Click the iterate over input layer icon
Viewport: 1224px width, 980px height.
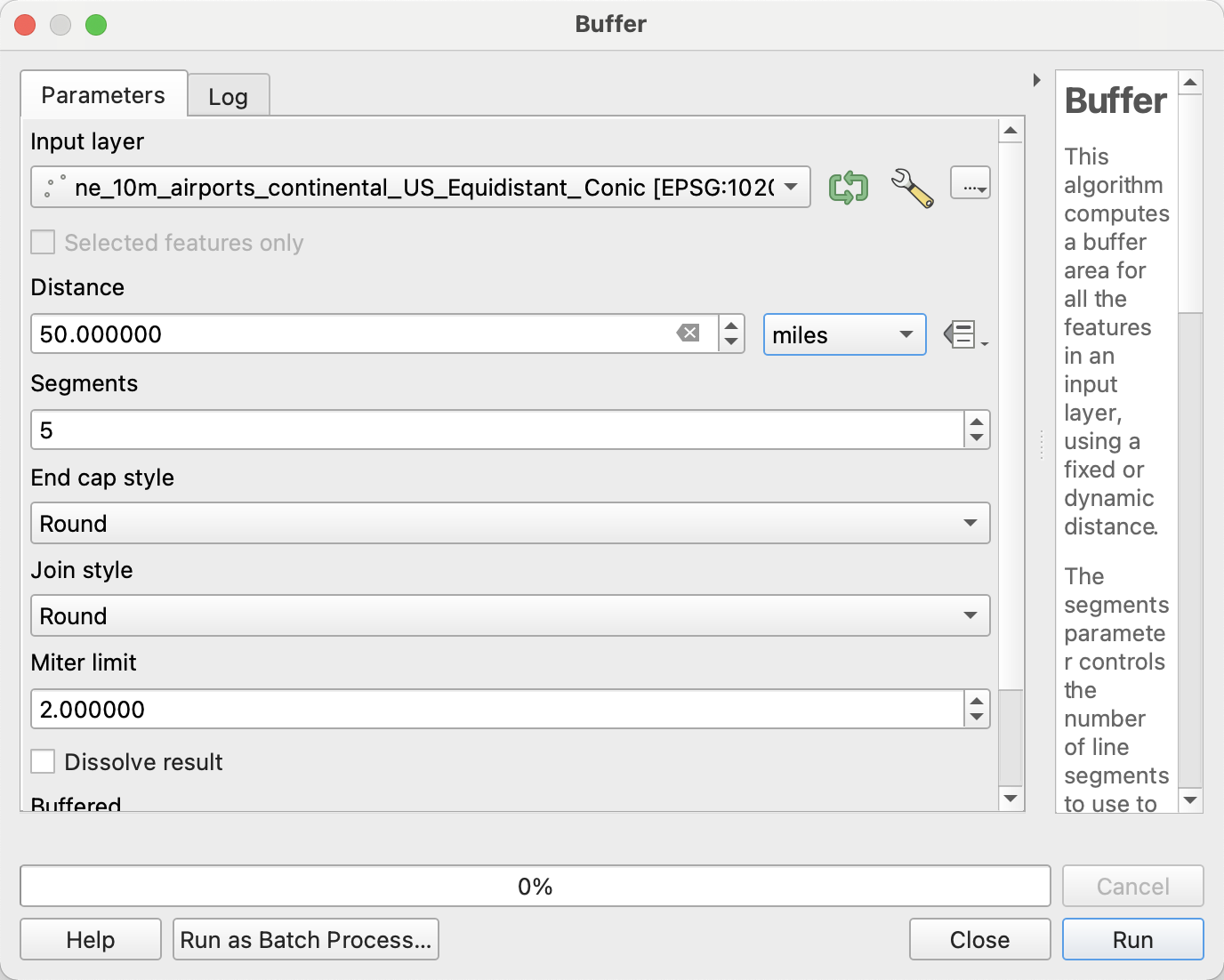click(846, 187)
